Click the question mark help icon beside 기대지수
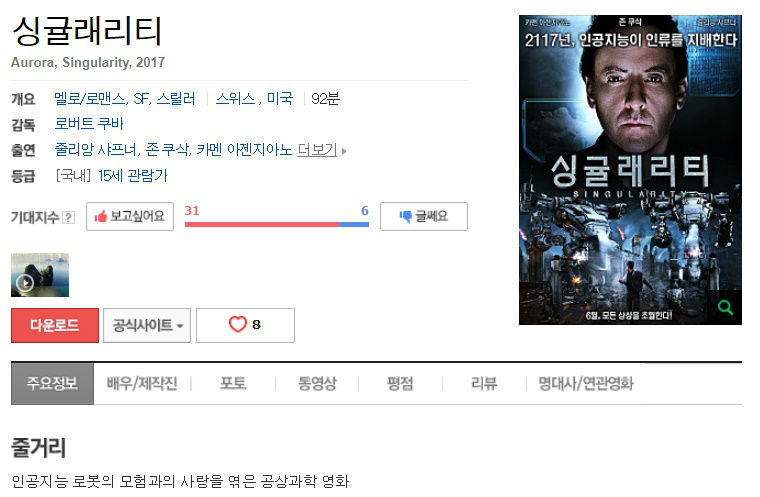 coord(69,217)
